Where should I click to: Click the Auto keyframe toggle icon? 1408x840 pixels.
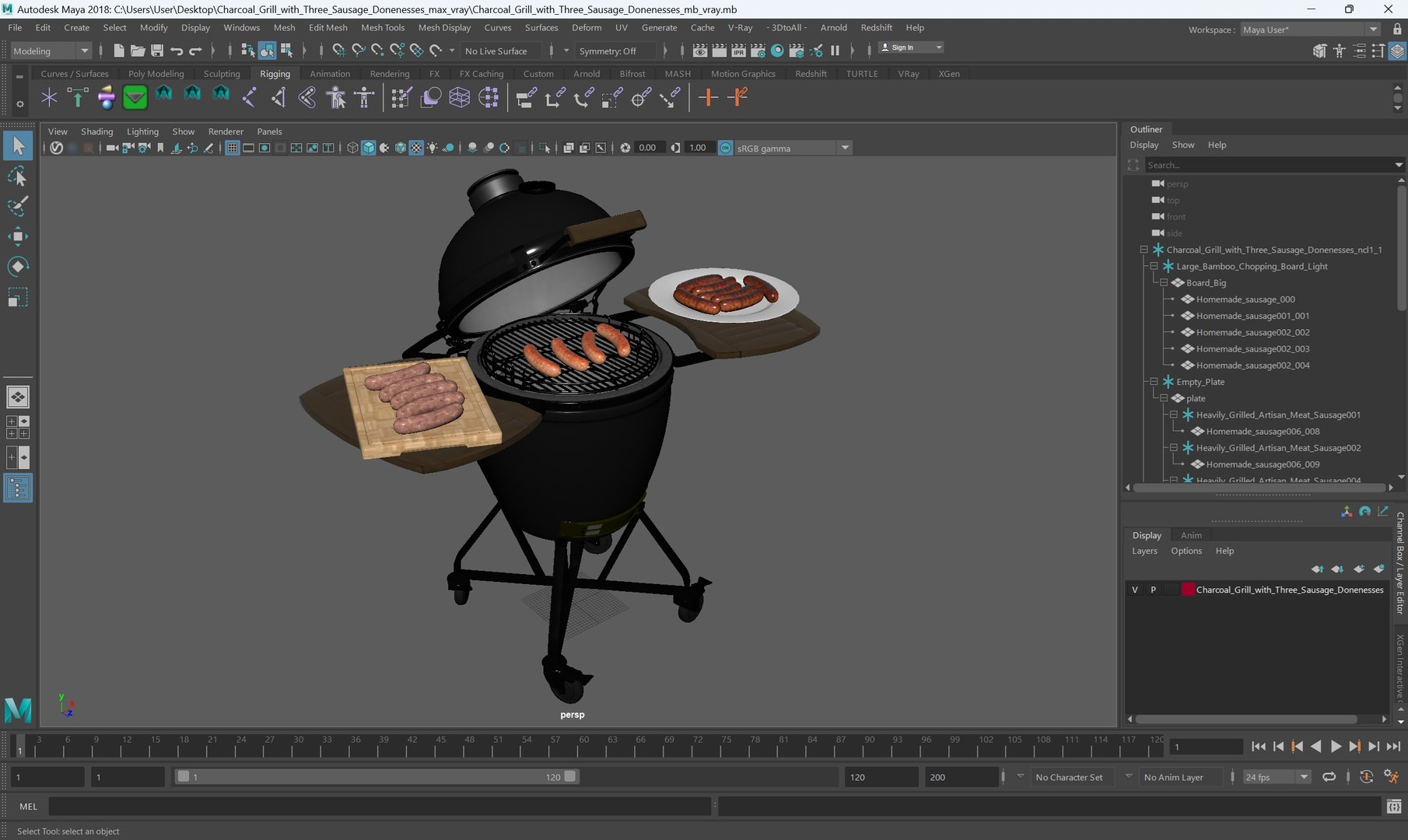point(1366,776)
